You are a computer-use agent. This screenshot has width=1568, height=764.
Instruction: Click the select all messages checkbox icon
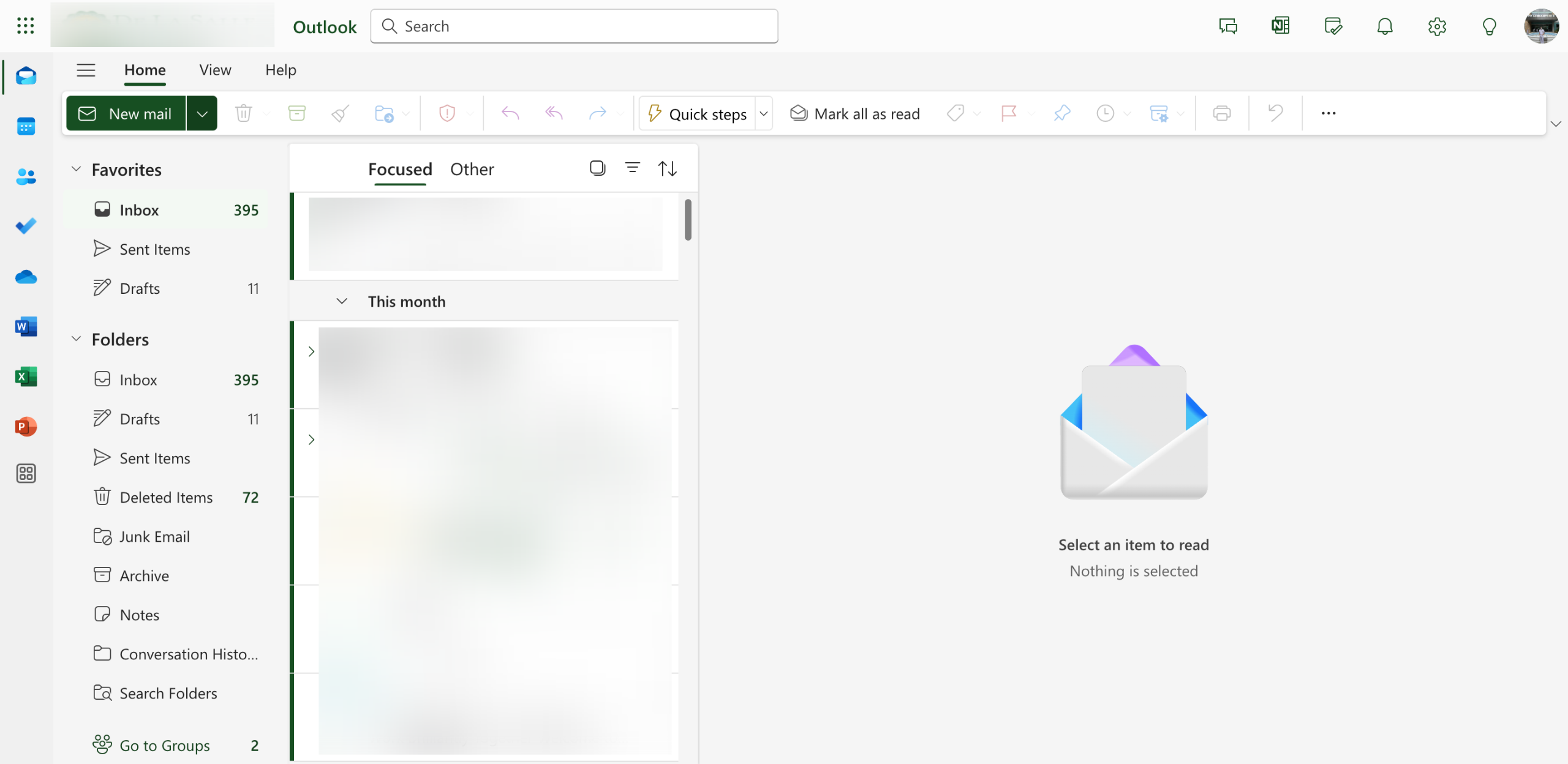(597, 168)
